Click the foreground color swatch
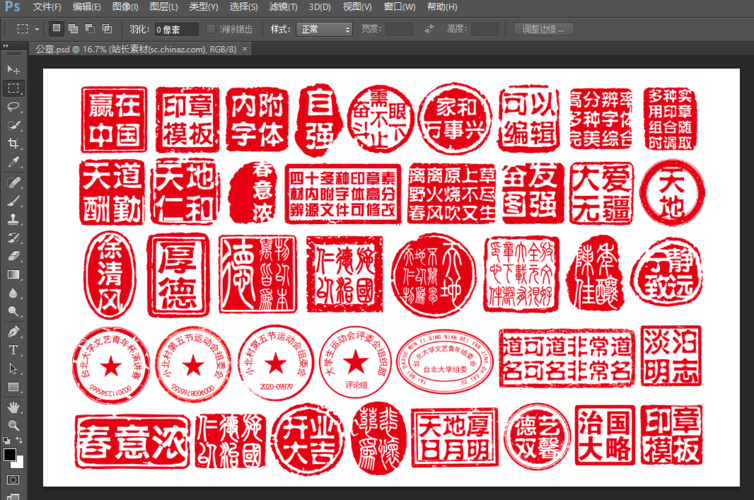 click(9, 455)
